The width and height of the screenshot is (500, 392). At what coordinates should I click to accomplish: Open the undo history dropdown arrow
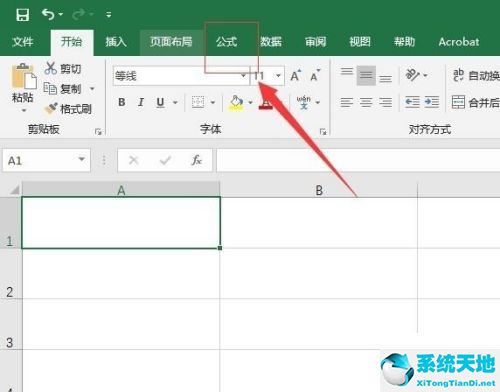click(x=61, y=14)
